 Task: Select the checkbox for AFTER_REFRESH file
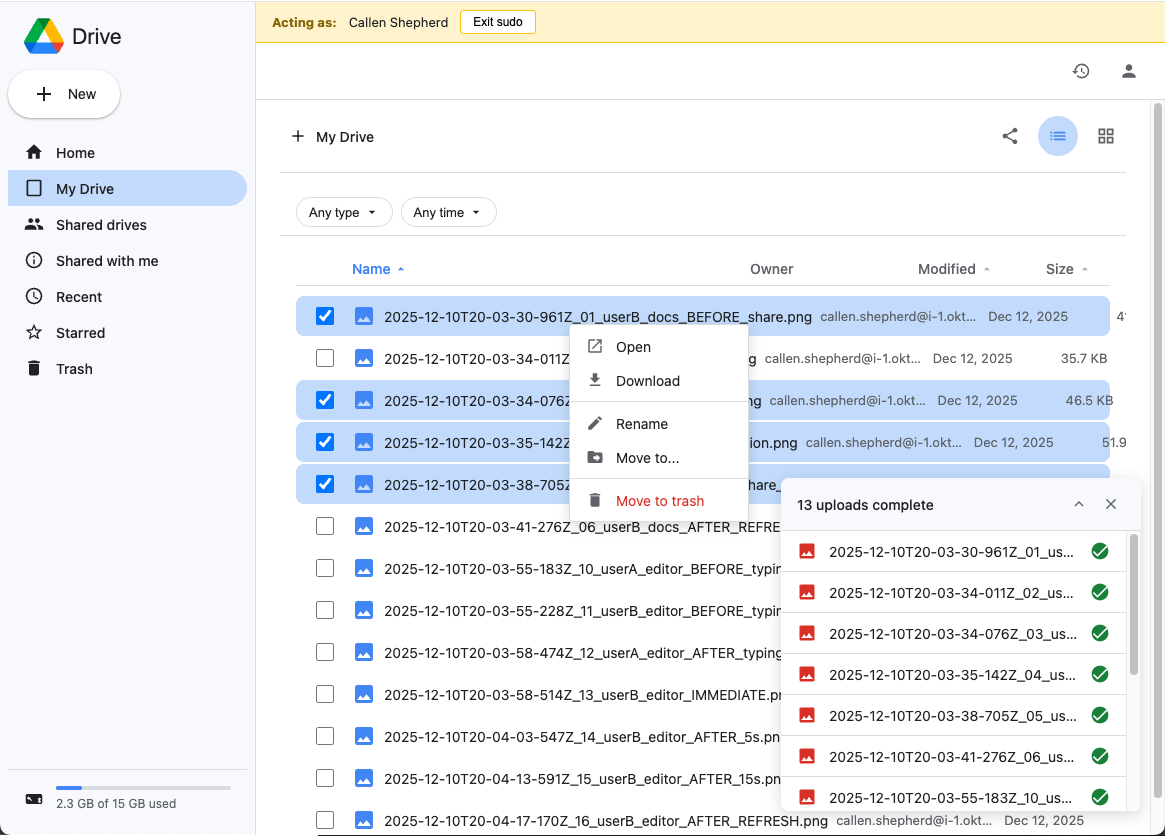click(x=324, y=526)
